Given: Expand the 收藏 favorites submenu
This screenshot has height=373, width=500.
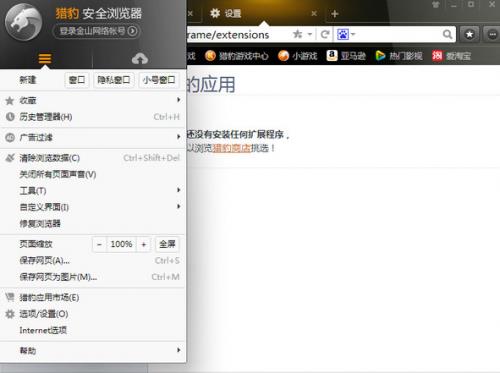Looking at the screenshot, I should coord(179,100).
